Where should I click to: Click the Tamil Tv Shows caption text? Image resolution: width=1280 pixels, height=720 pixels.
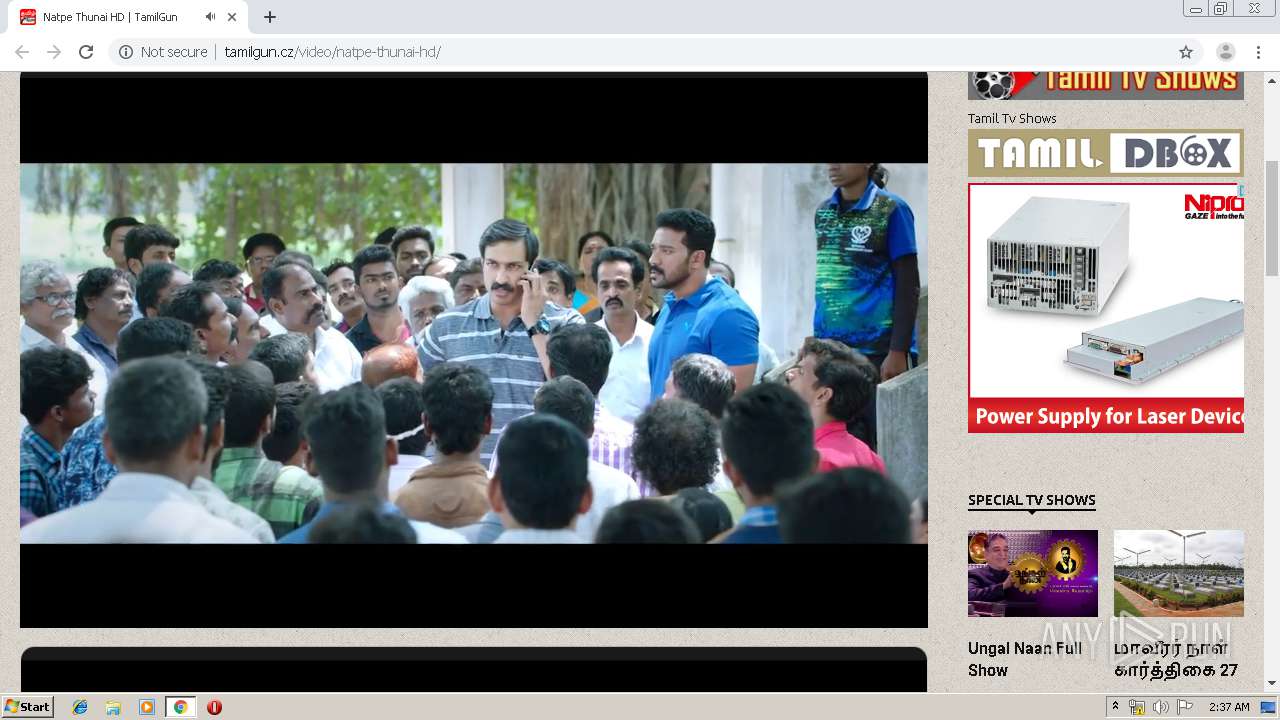[1012, 118]
